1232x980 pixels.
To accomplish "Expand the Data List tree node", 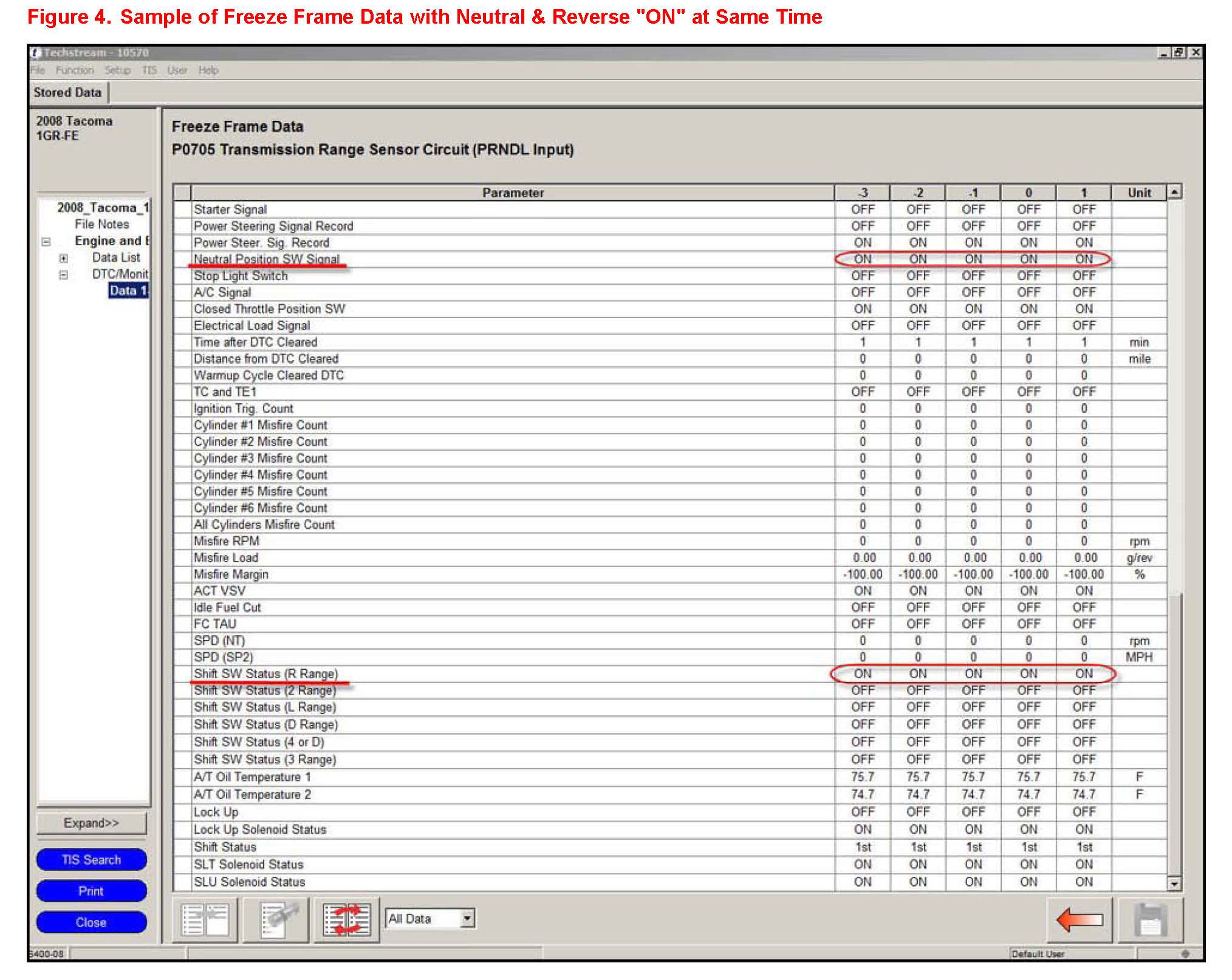I will tap(63, 258).
